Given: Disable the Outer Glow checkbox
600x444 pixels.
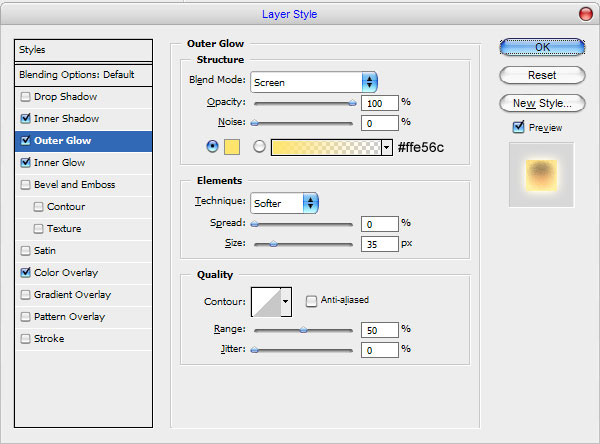Looking at the screenshot, I should tap(25, 140).
